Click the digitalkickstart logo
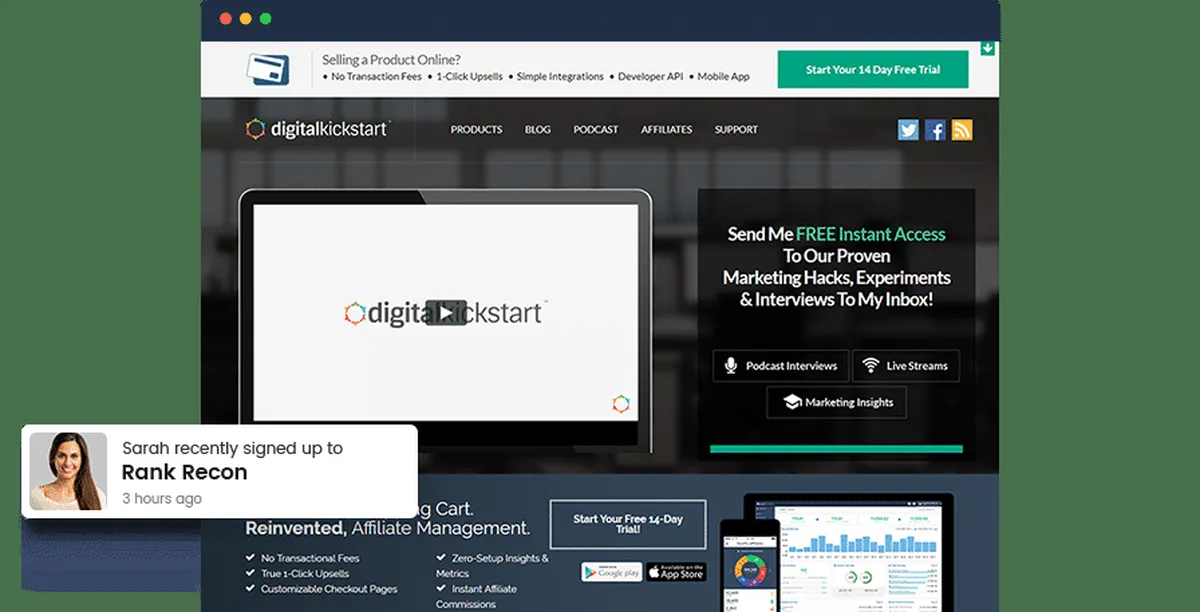The height and width of the screenshot is (612, 1200). tap(317, 129)
